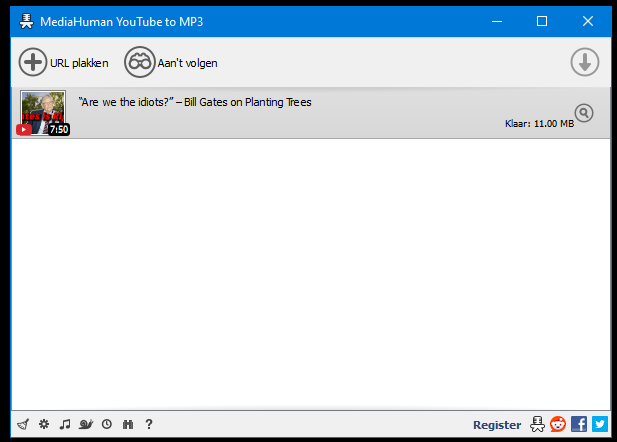Image resolution: width=617 pixels, height=442 pixels.
Task: Click the bottom-bar binoculars tracking icon
Action: coord(128,424)
